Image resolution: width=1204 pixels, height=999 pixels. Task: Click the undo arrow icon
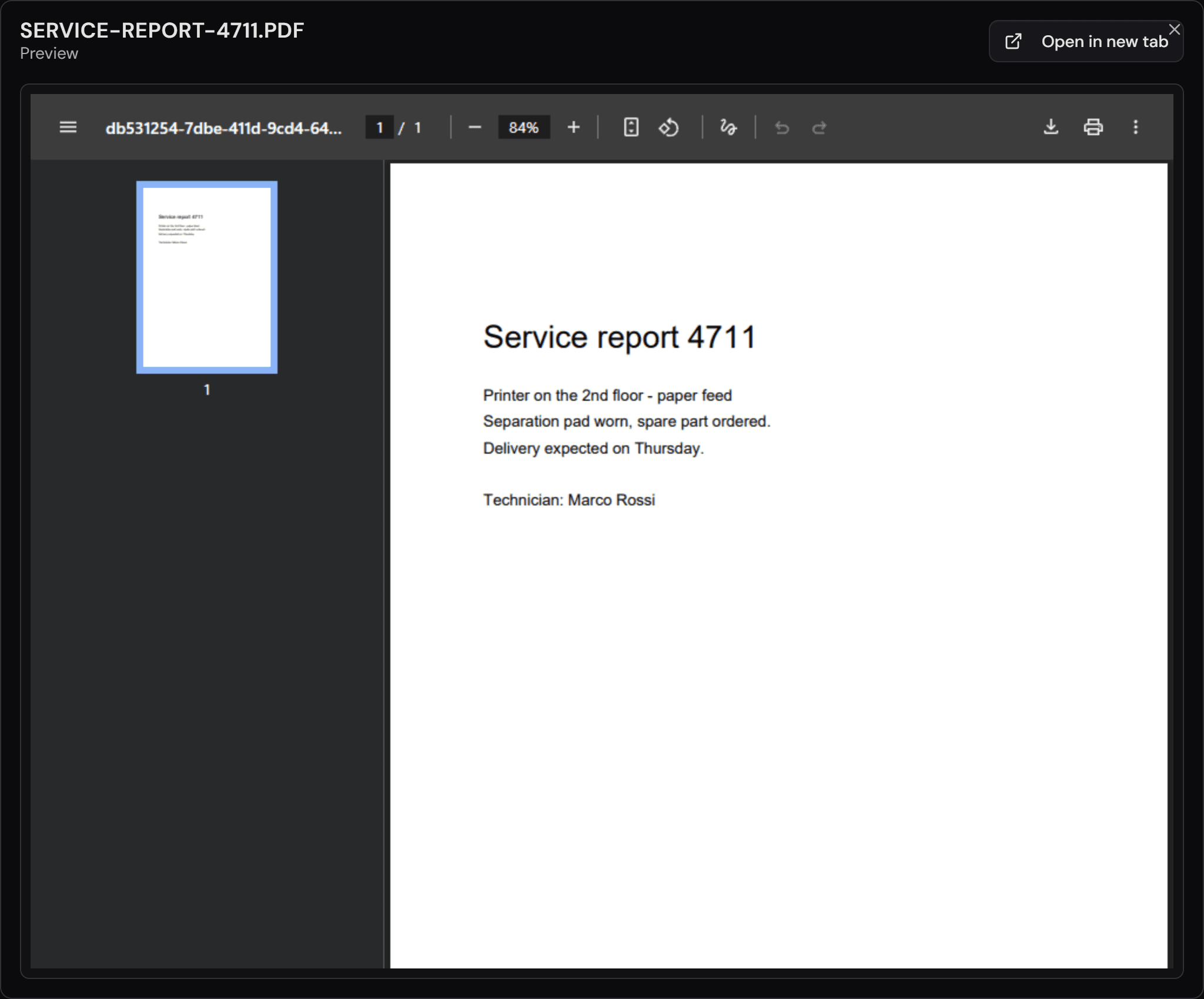tap(782, 128)
